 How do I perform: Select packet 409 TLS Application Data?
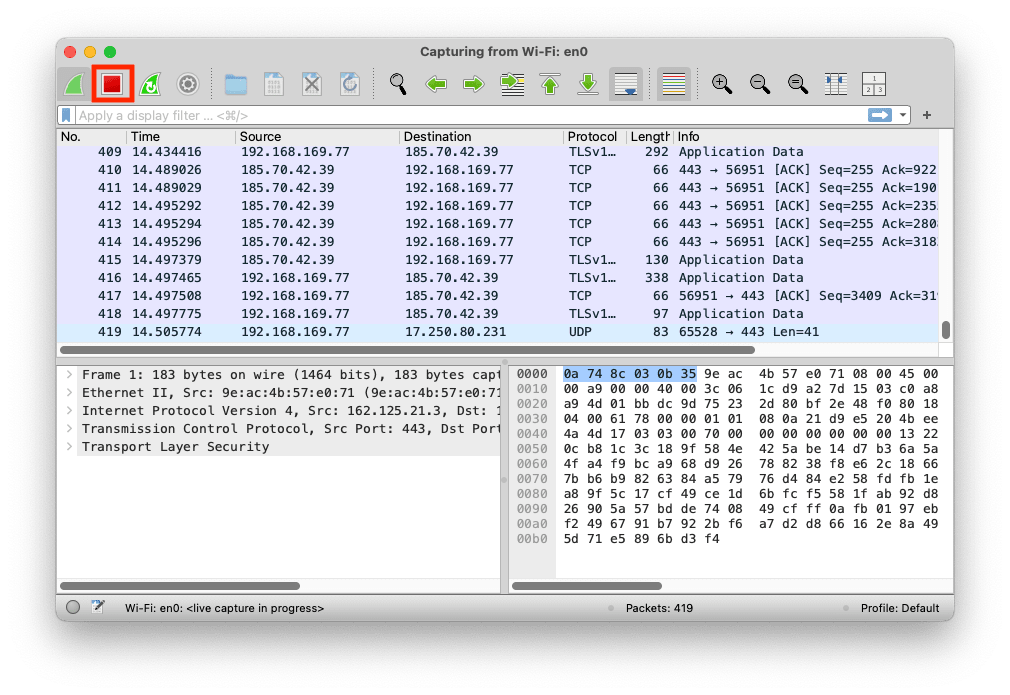(x=497, y=152)
